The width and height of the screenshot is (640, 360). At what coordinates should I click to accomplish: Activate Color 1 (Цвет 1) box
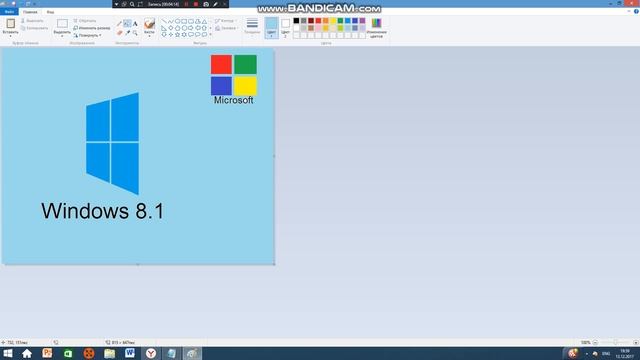click(271, 28)
